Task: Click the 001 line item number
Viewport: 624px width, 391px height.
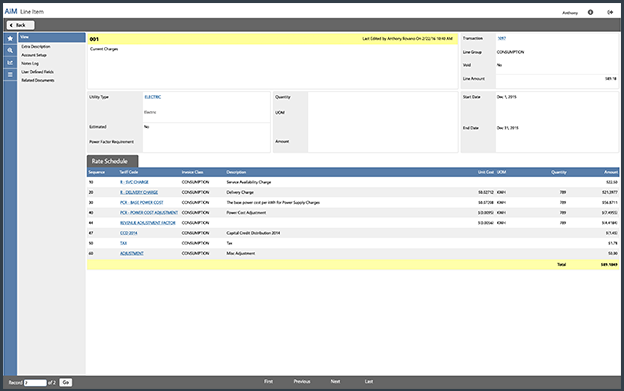Action: [x=94, y=39]
